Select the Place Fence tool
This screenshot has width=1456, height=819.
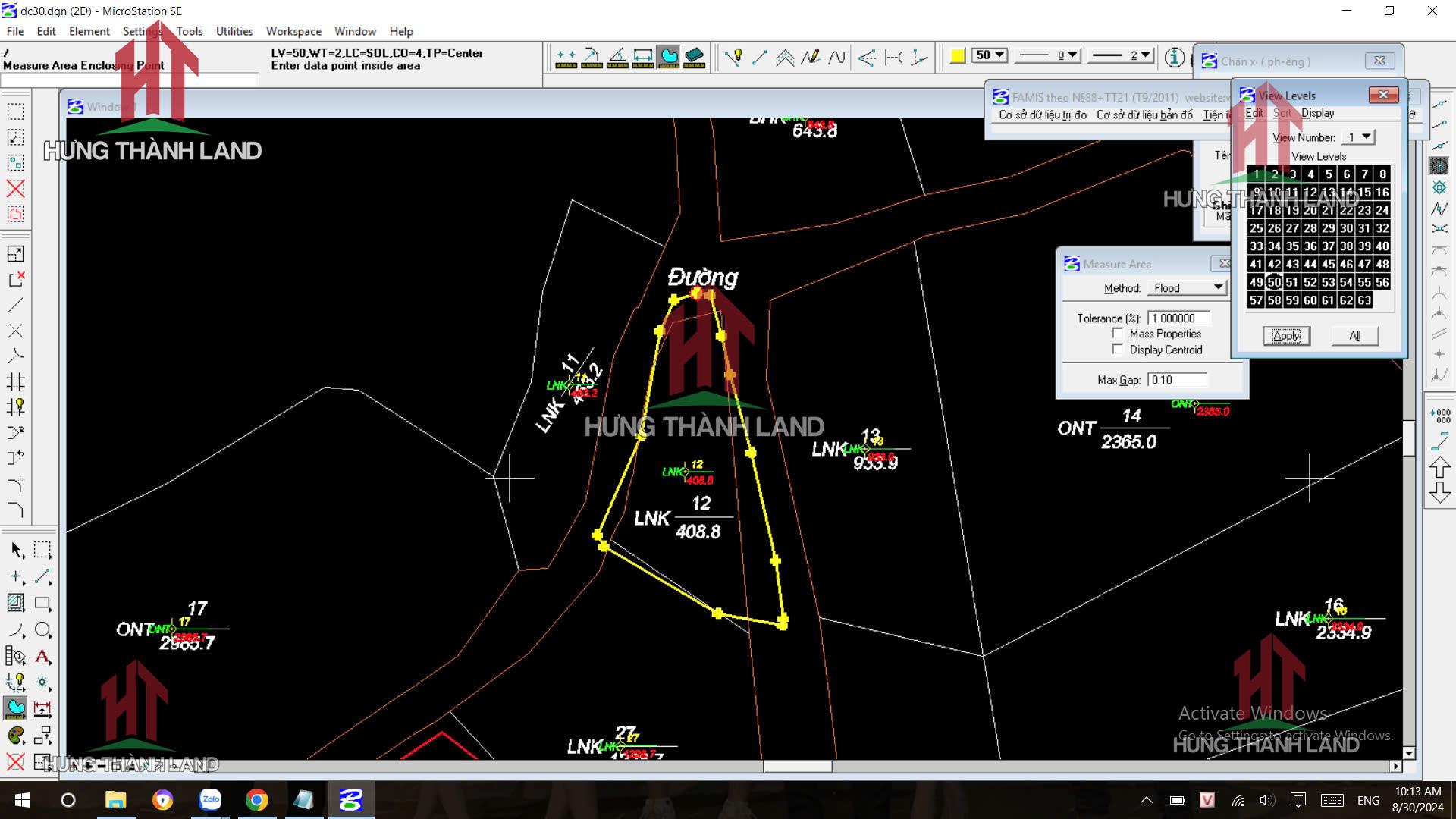pyautogui.click(x=42, y=550)
